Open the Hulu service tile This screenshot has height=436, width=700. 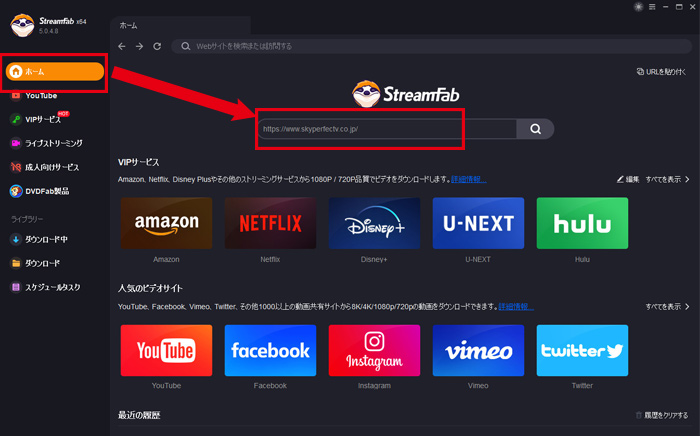(582, 223)
